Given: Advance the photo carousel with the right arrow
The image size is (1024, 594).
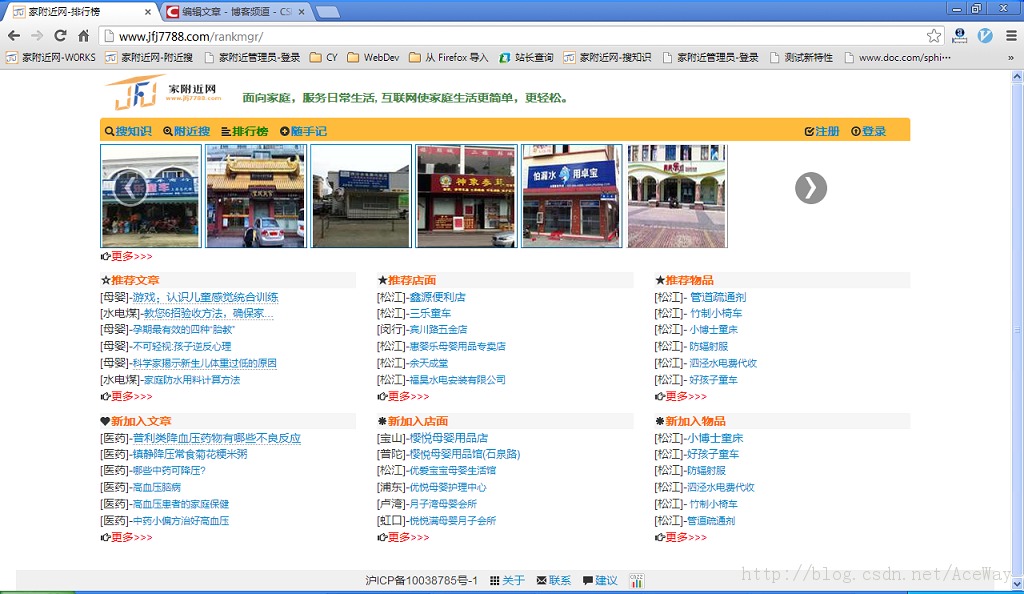Looking at the screenshot, I should coord(810,188).
